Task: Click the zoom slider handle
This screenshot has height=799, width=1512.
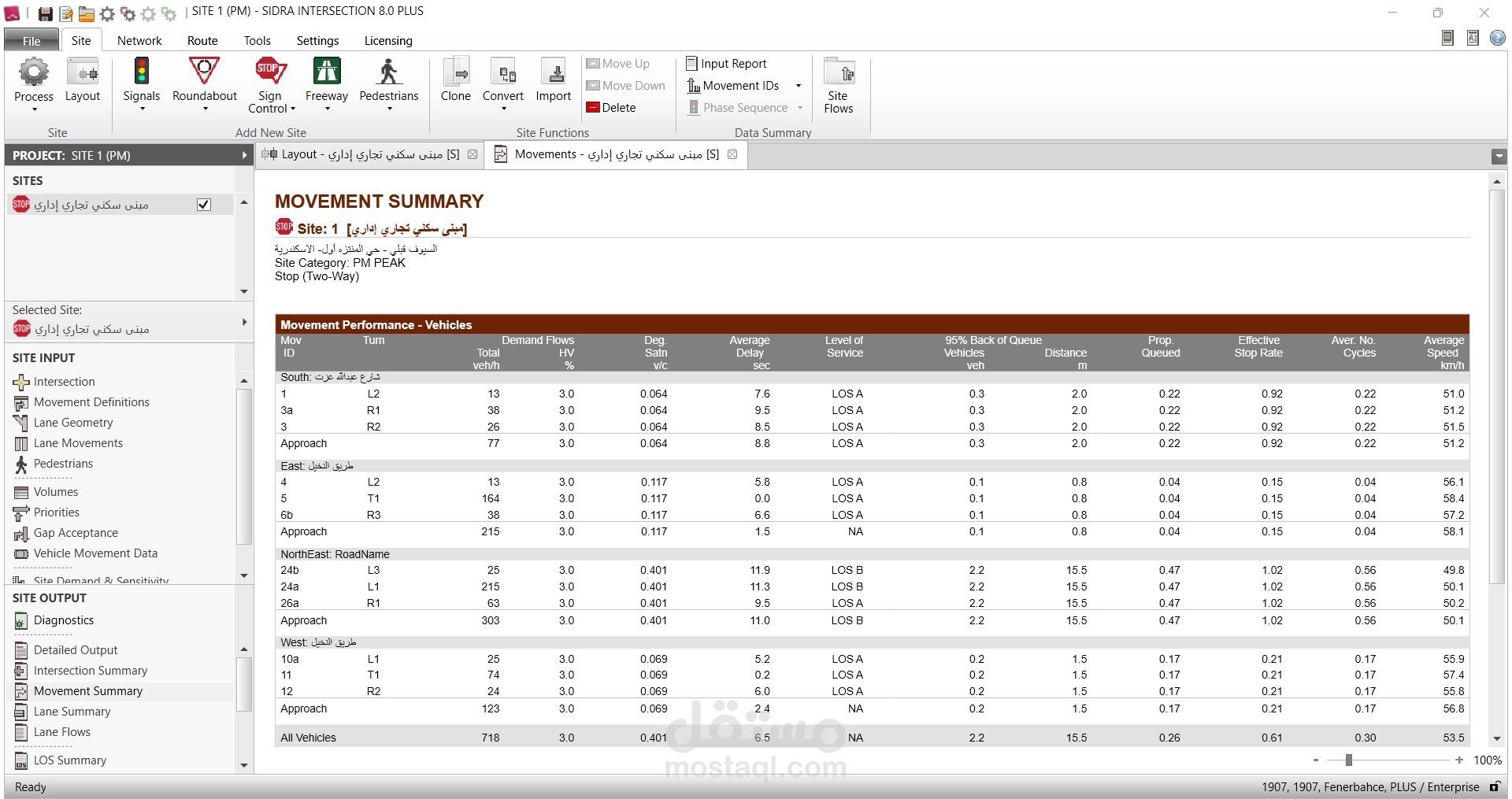Action: tap(1349, 760)
